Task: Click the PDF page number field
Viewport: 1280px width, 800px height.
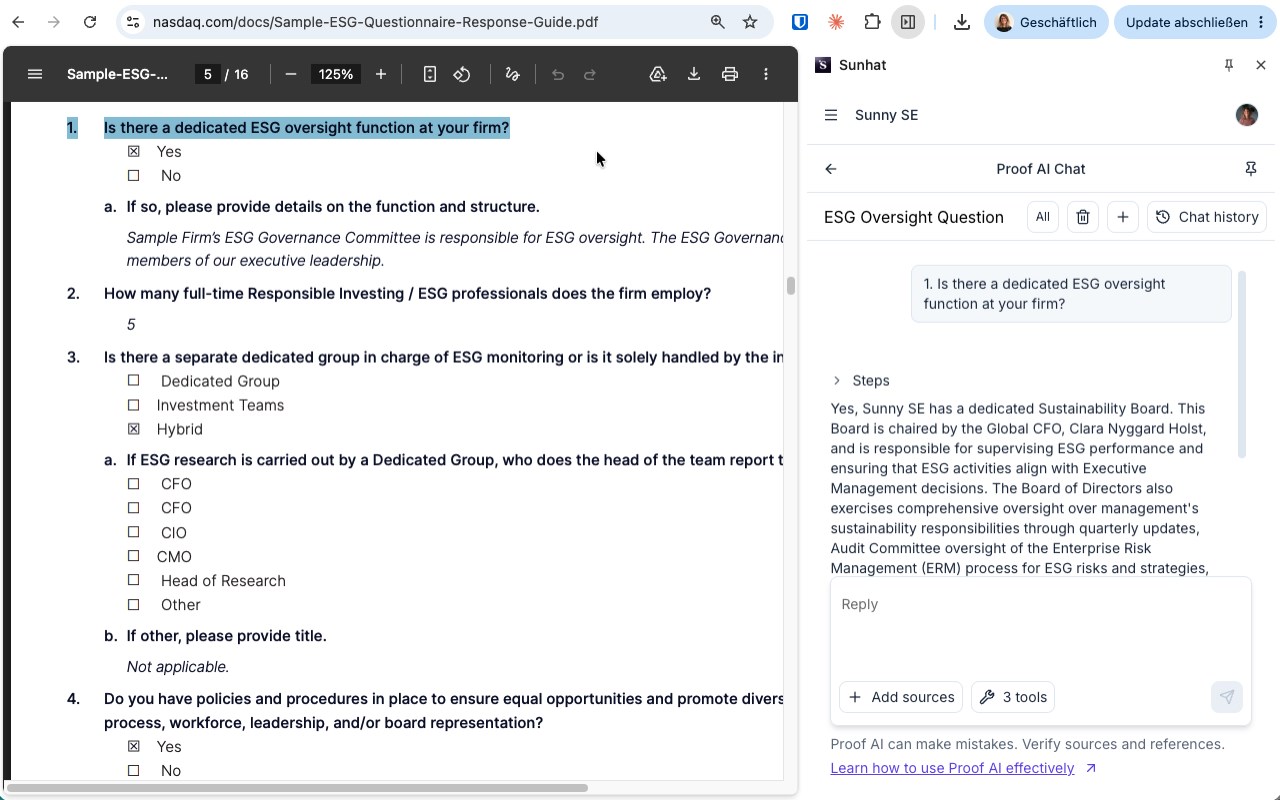Action: point(208,74)
